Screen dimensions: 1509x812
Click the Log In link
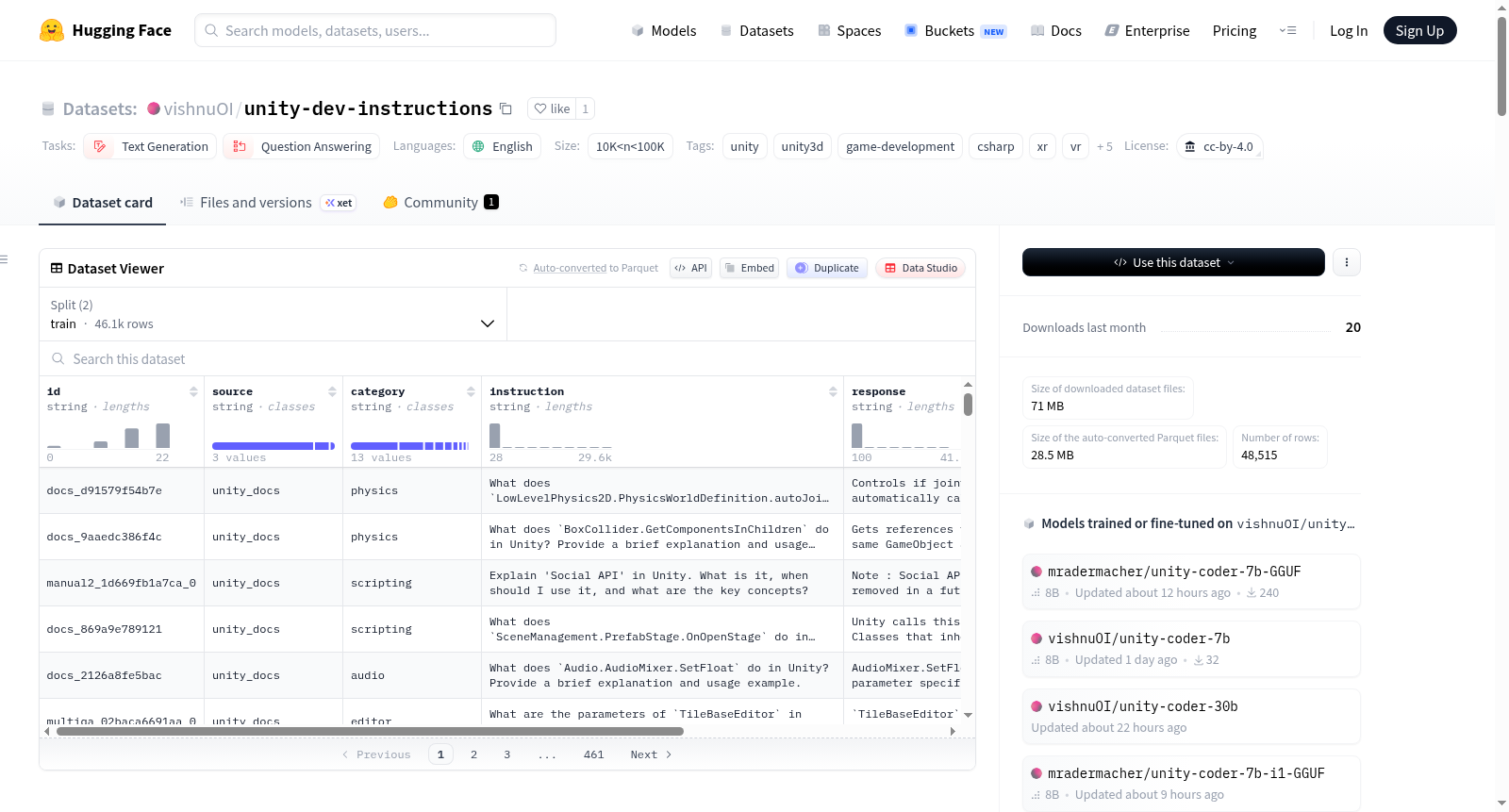pyautogui.click(x=1349, y=30)
